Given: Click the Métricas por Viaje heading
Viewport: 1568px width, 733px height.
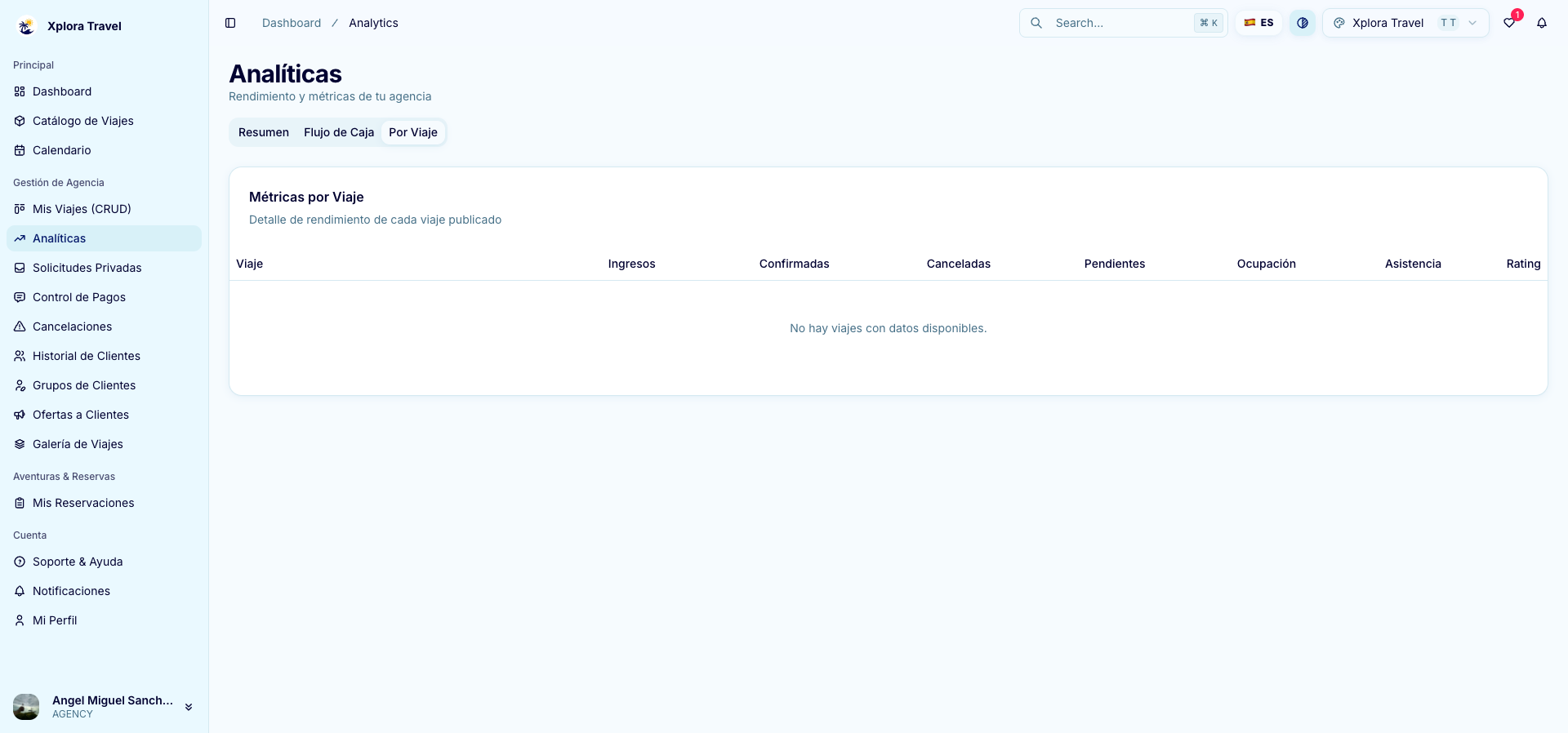Looking at the screenshot, I should point(306,197).
